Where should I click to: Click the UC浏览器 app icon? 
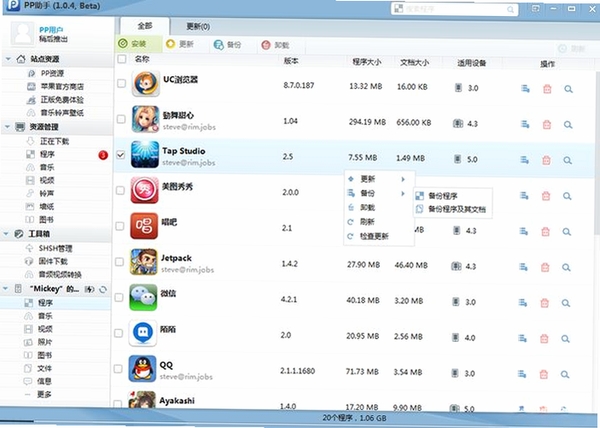[x=146, y=83]
